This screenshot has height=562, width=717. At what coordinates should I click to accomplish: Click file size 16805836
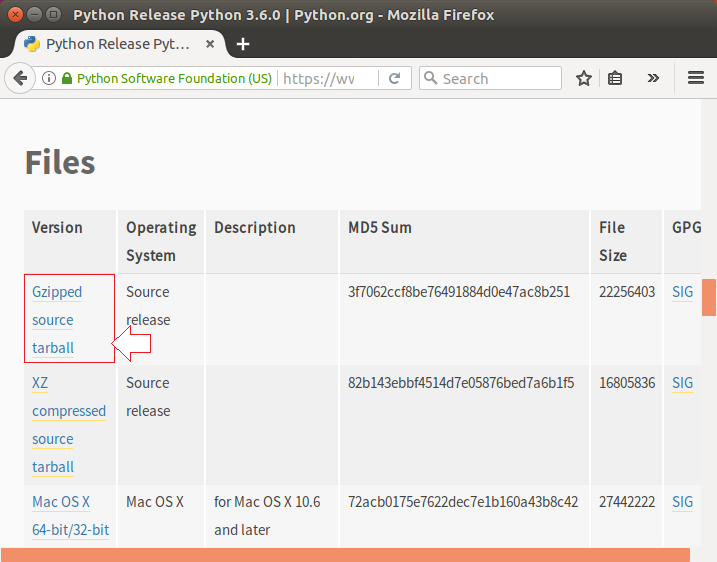627,383
